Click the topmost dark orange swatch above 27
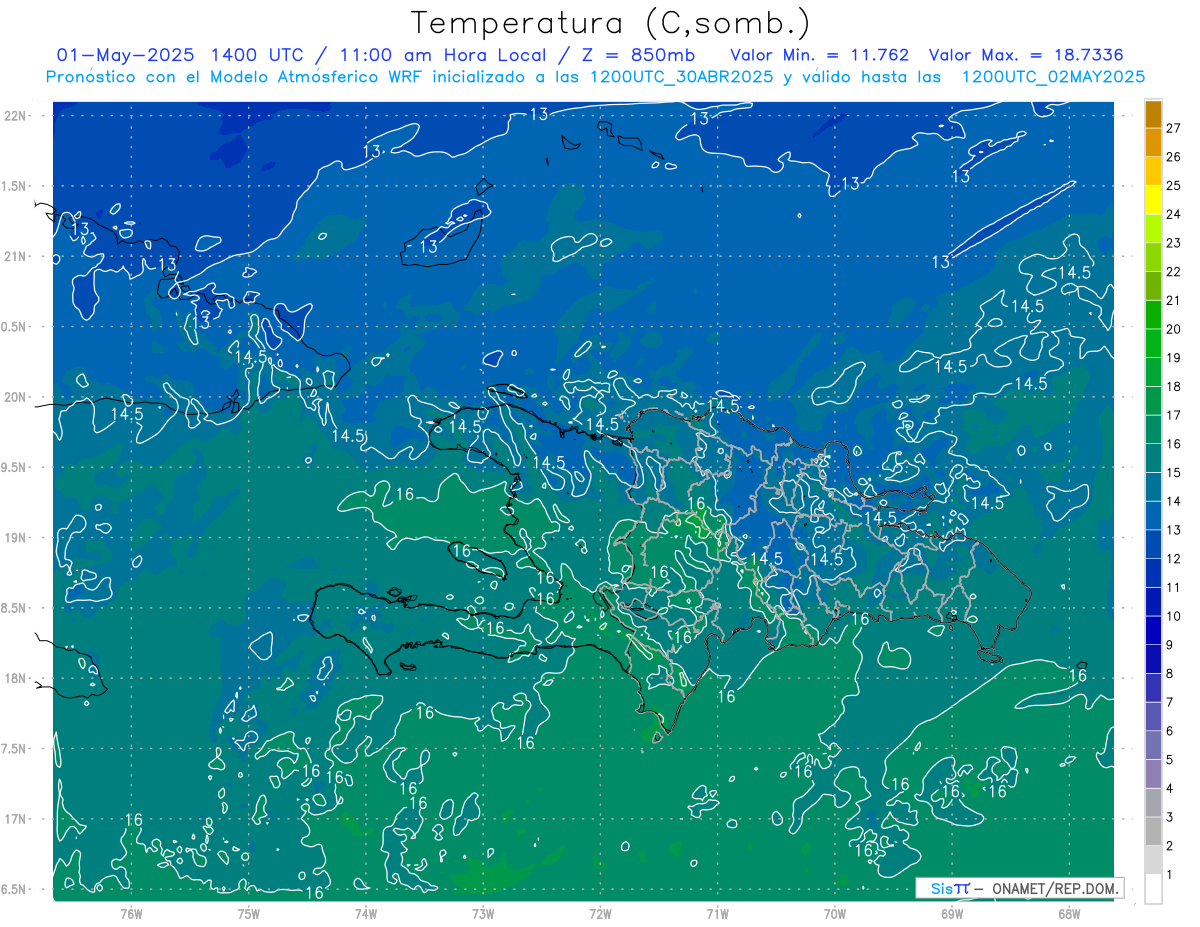Viewport: 1200px width, 927px height. (1153, 114)
